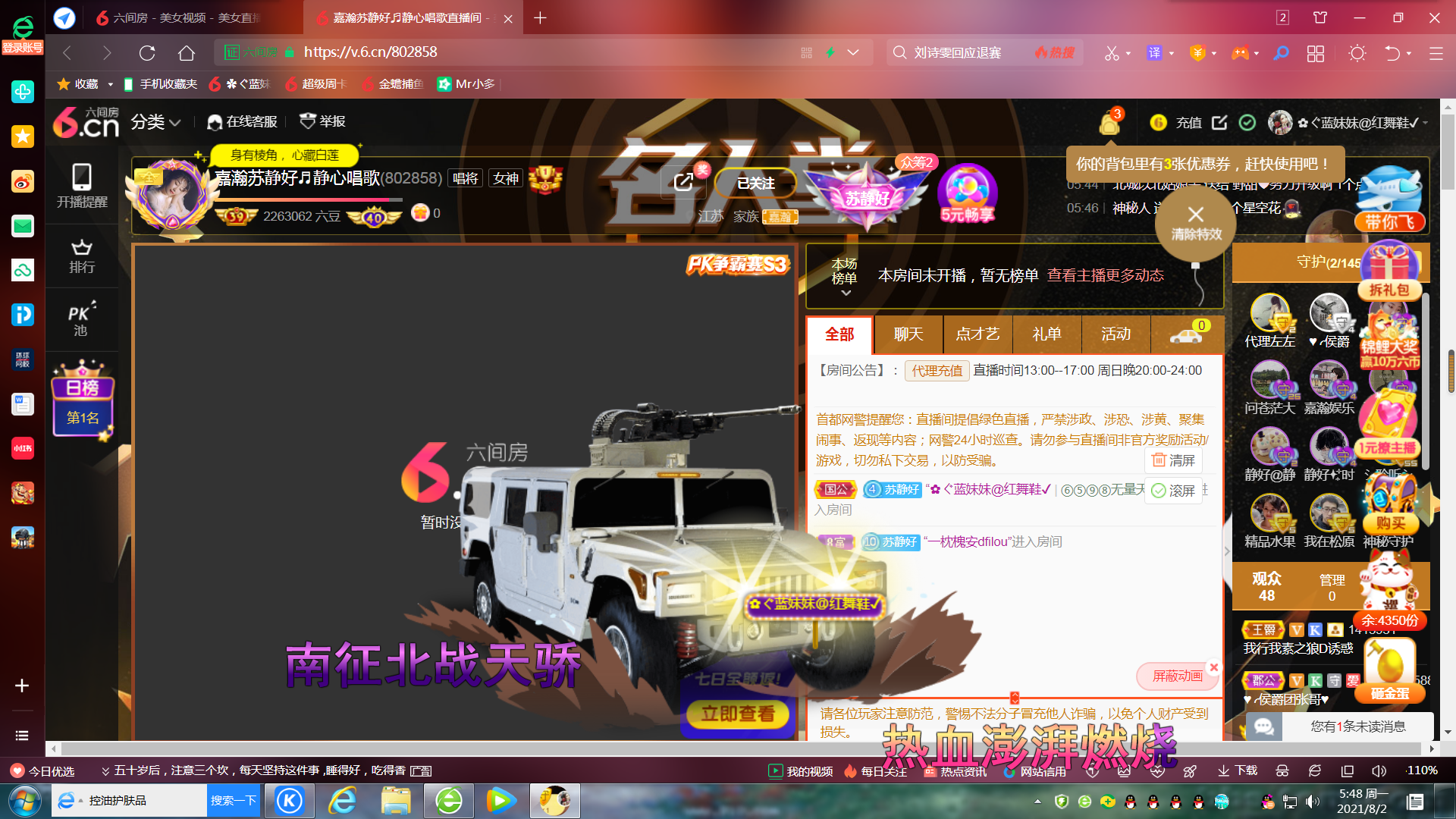
Task: Open the file explorer taskbar icon
Action: (x=396, y=801)
